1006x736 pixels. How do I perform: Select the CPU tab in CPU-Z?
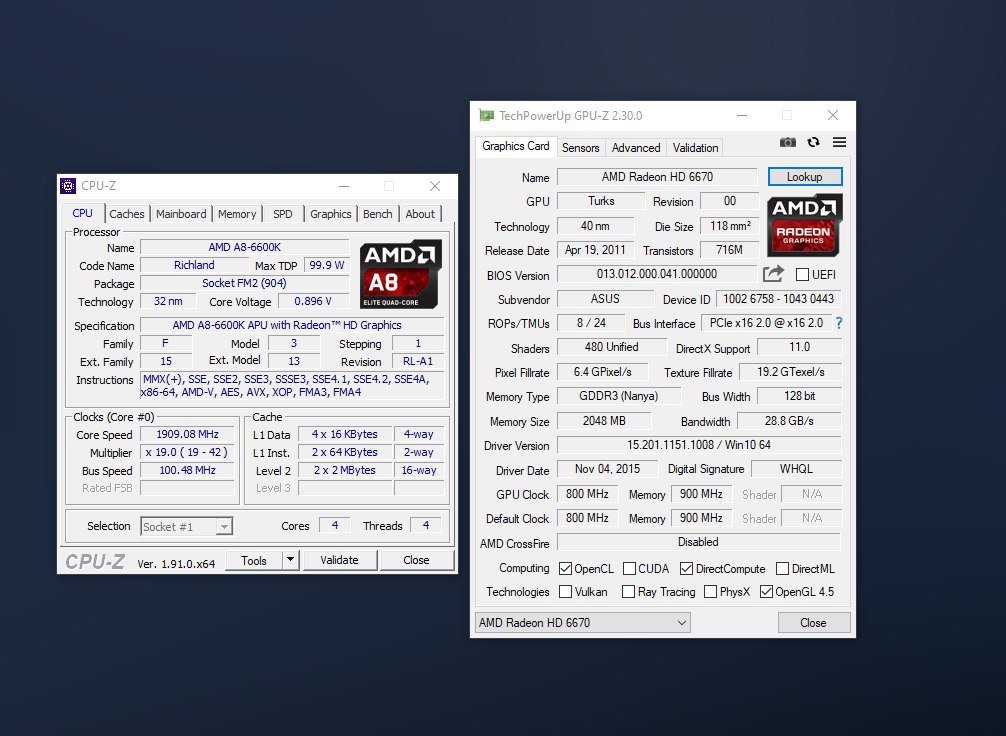[82, 213]
